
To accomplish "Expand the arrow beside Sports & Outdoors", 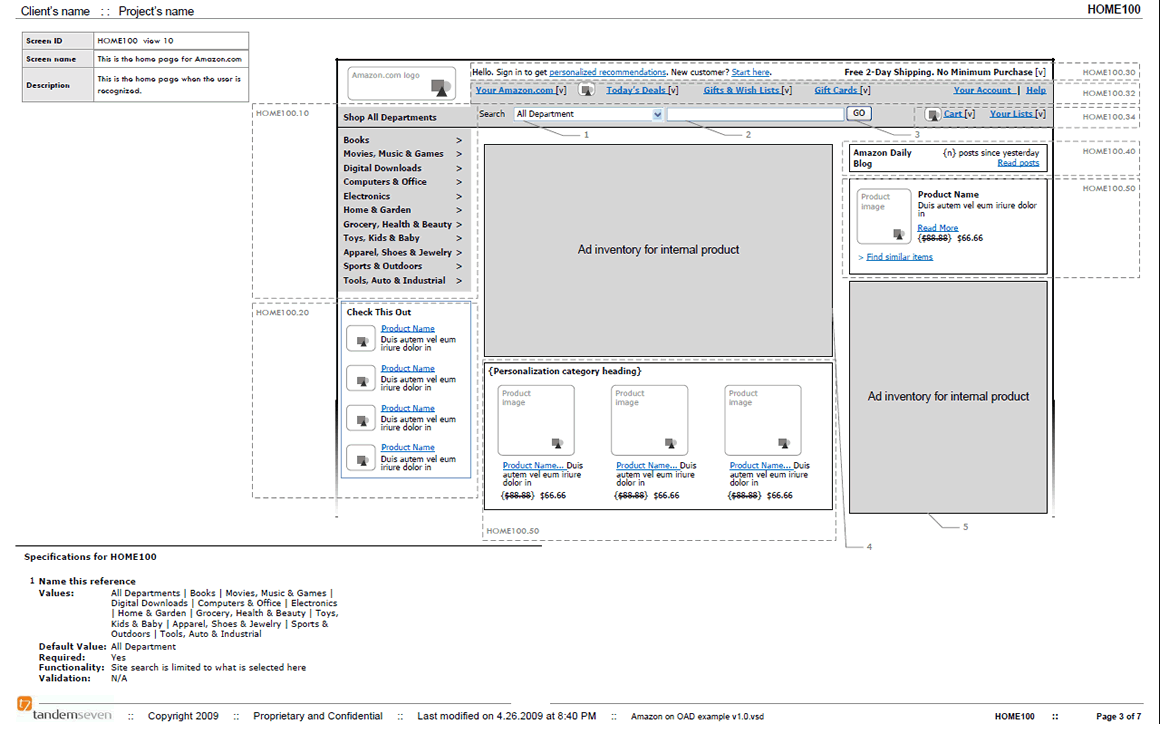I will pos(459,266).
